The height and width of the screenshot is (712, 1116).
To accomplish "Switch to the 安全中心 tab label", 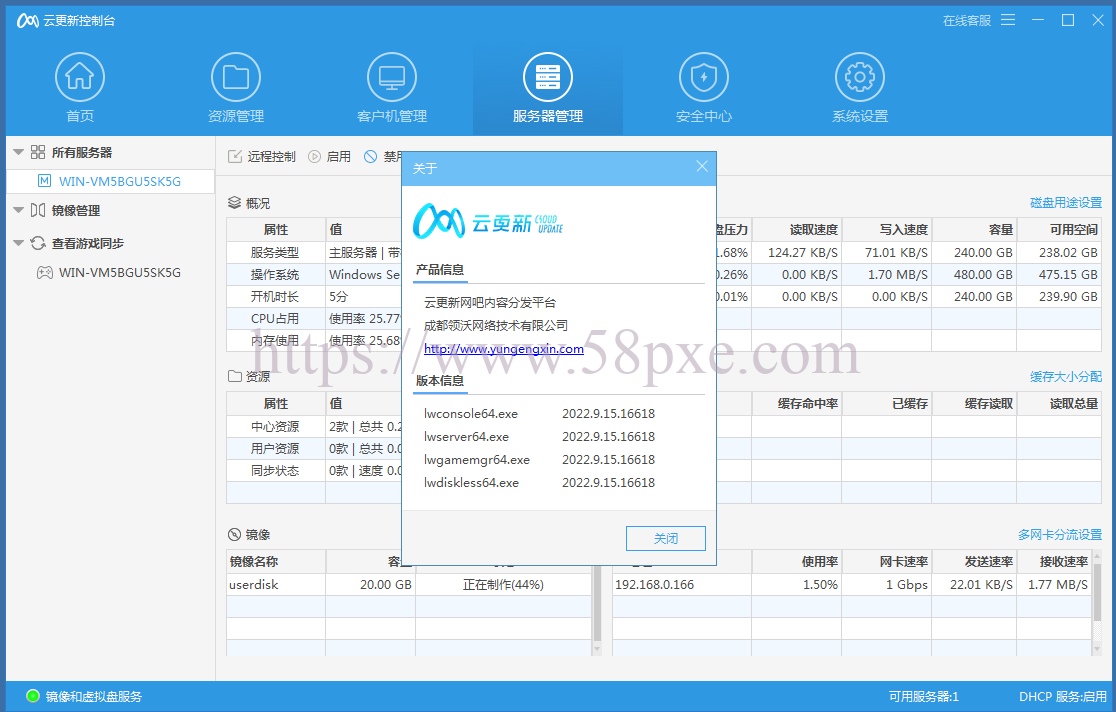I will point(703,116).
